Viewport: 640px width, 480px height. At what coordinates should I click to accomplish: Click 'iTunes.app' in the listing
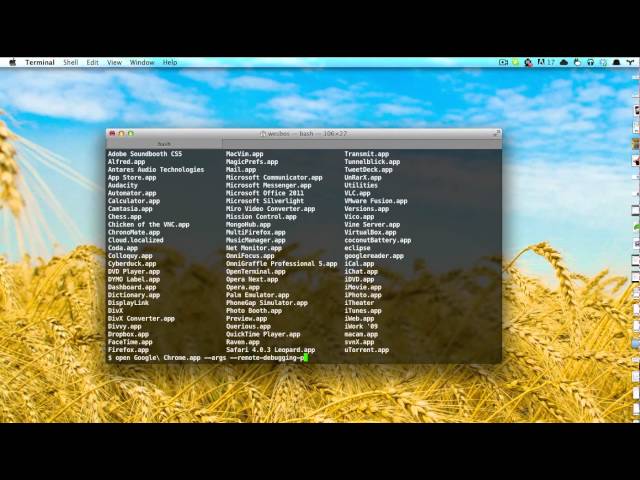(363, 311)
